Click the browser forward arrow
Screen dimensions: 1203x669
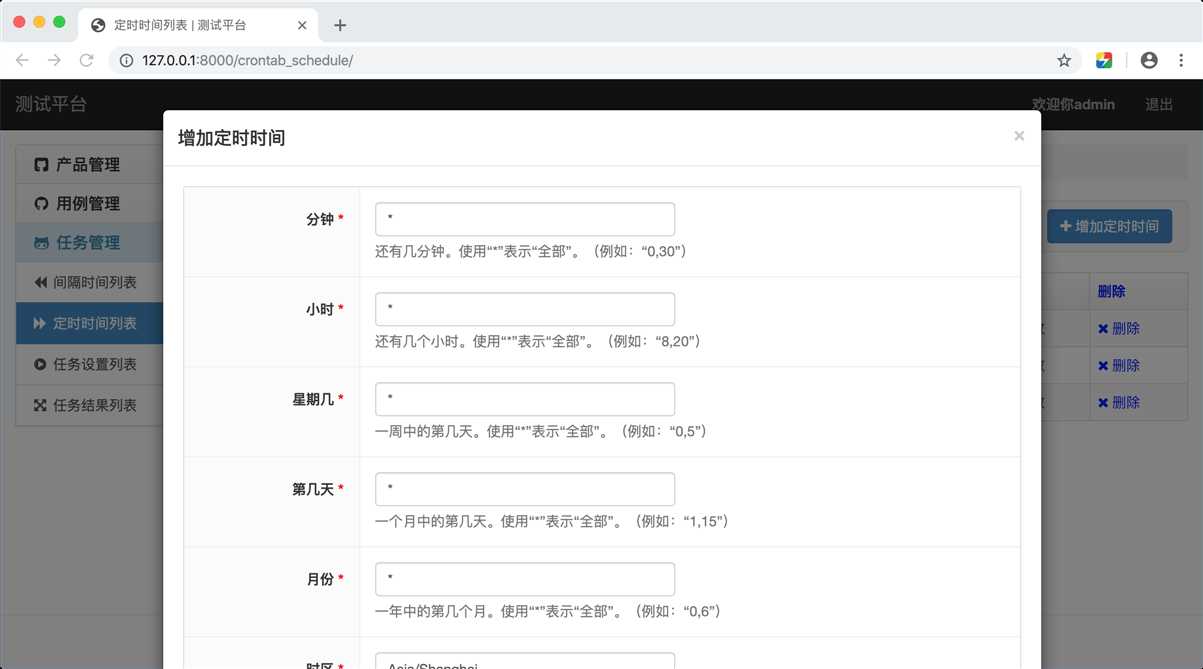[54, 60]
